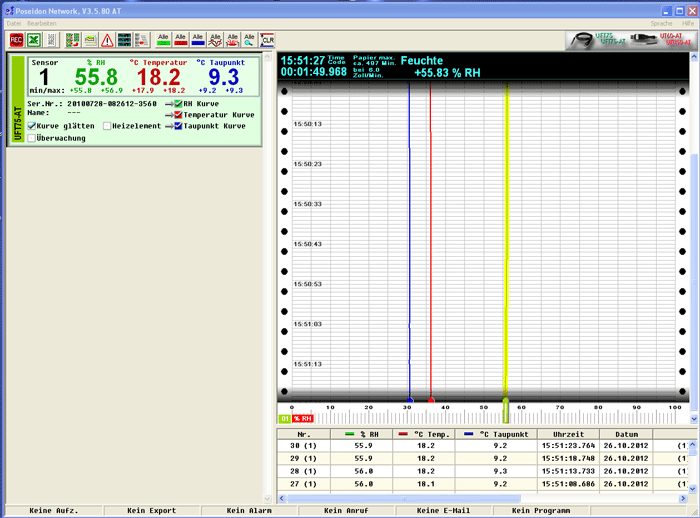Click the table vertical scroll down arrow
This screenshot has width=700, height=518.
(x=692, y=489)
